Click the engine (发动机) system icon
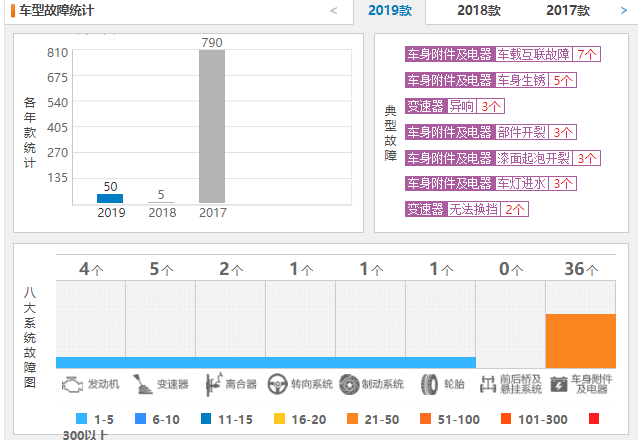The image size is (638, 440). point(72,384)
